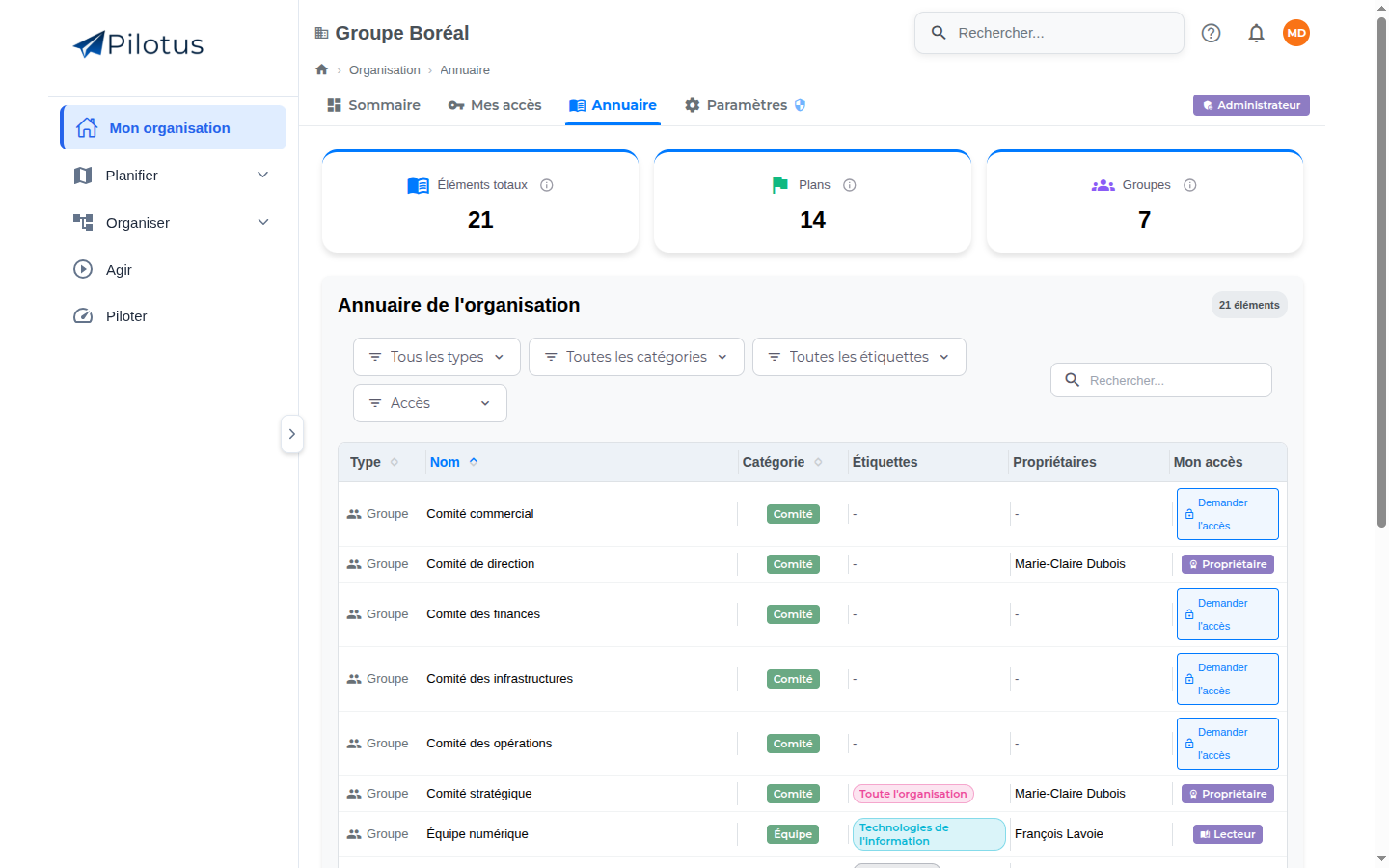Switch to the Paramètres tab
This screenshot has width=1389, height=868.
(x=745, y=105)
